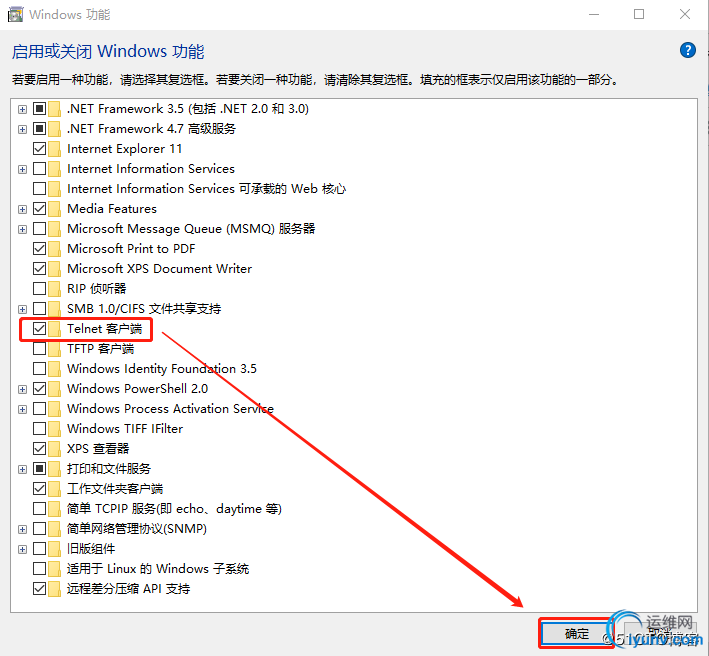Screen dimensions: 709x656
Task: Check 适用于 Linux 的 Windows 子系统 box
Action: (39, 568)
